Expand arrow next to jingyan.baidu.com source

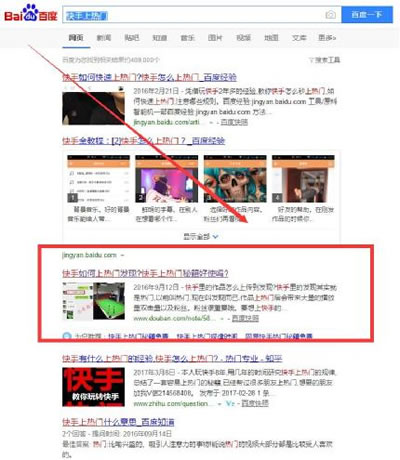pyautogui.click(x=122, y=255)
